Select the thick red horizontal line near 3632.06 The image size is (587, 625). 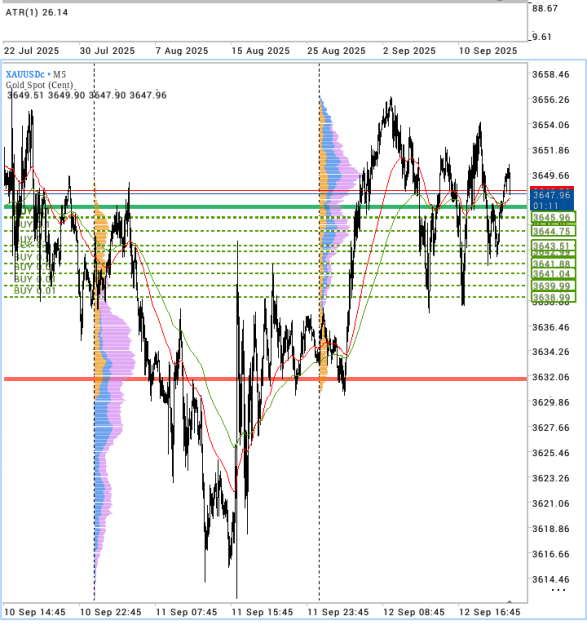(x=265, y=379)
